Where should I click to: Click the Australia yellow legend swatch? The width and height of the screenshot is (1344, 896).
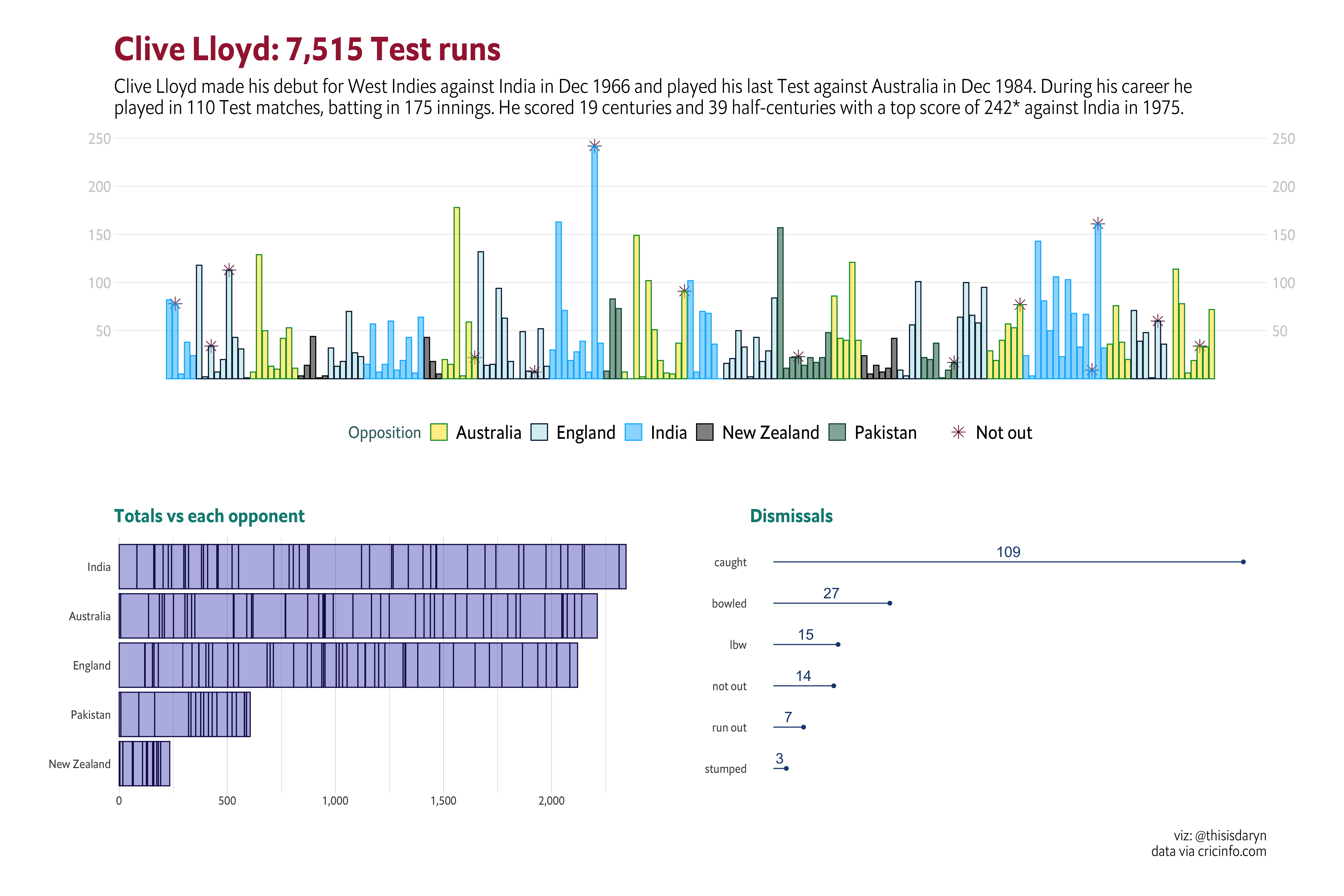(x=438, y=433)
